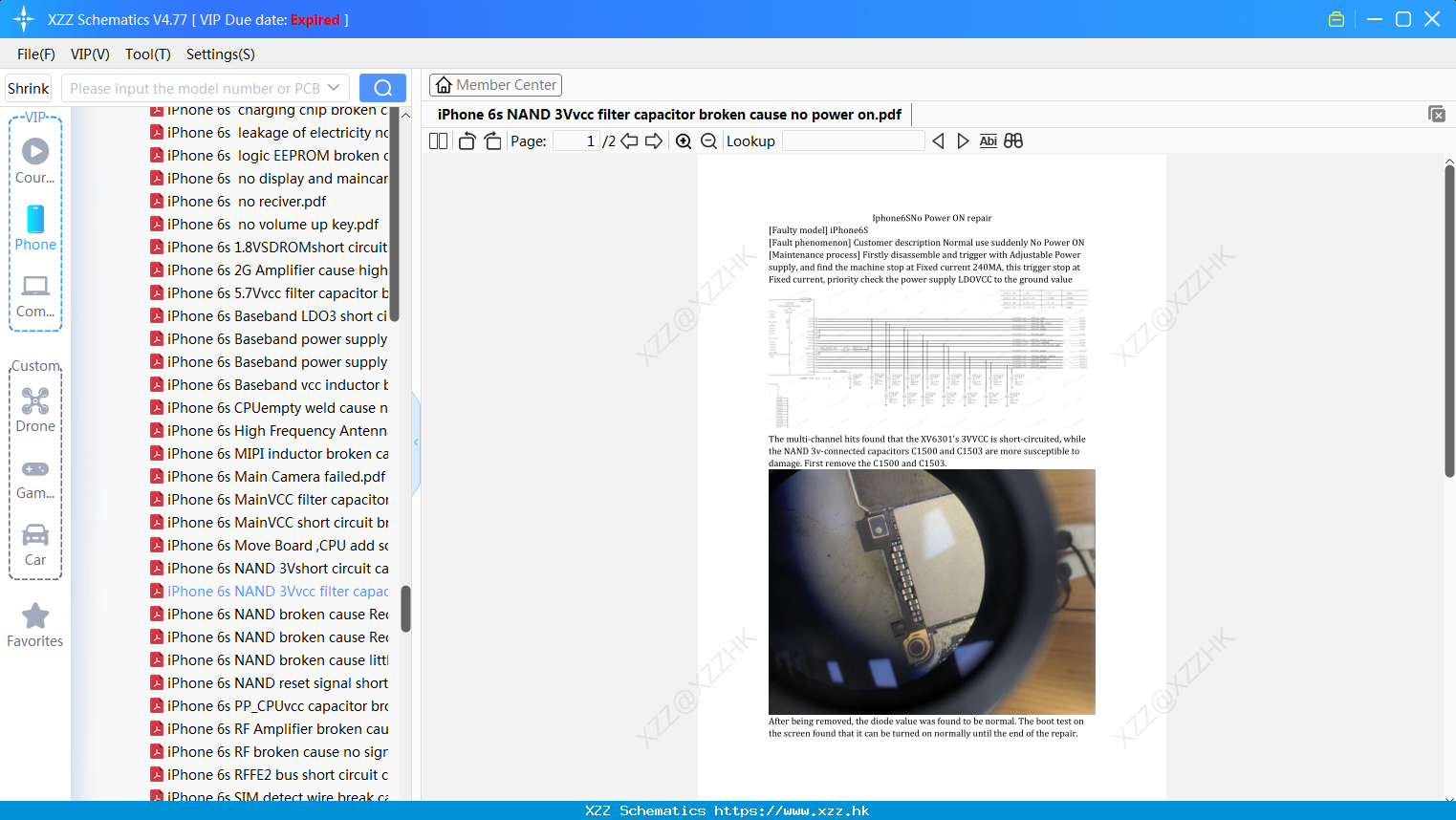This screenshot has height=820, width=1456.
Task: Open iPhone 6s NAND reset signal short file
Action: 270,683
